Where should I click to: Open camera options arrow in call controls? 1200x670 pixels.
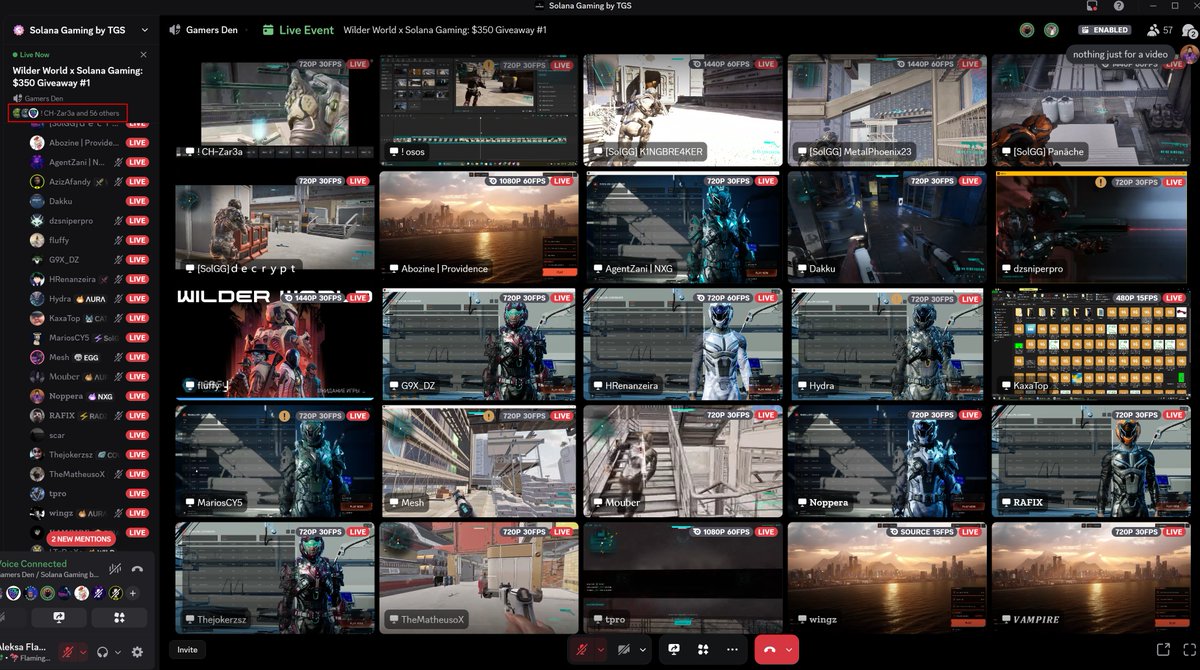pos(643,649)
